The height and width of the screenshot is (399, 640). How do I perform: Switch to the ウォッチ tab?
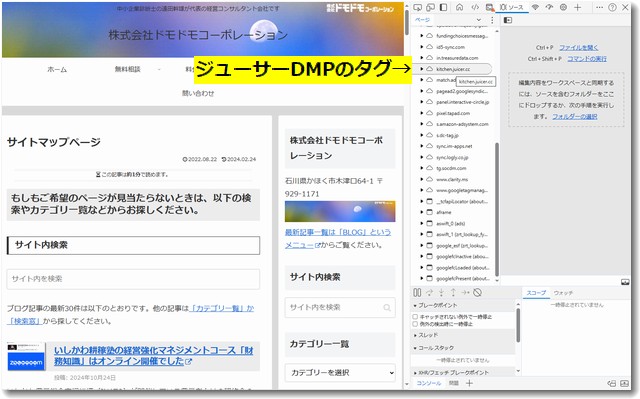(563, 293)
